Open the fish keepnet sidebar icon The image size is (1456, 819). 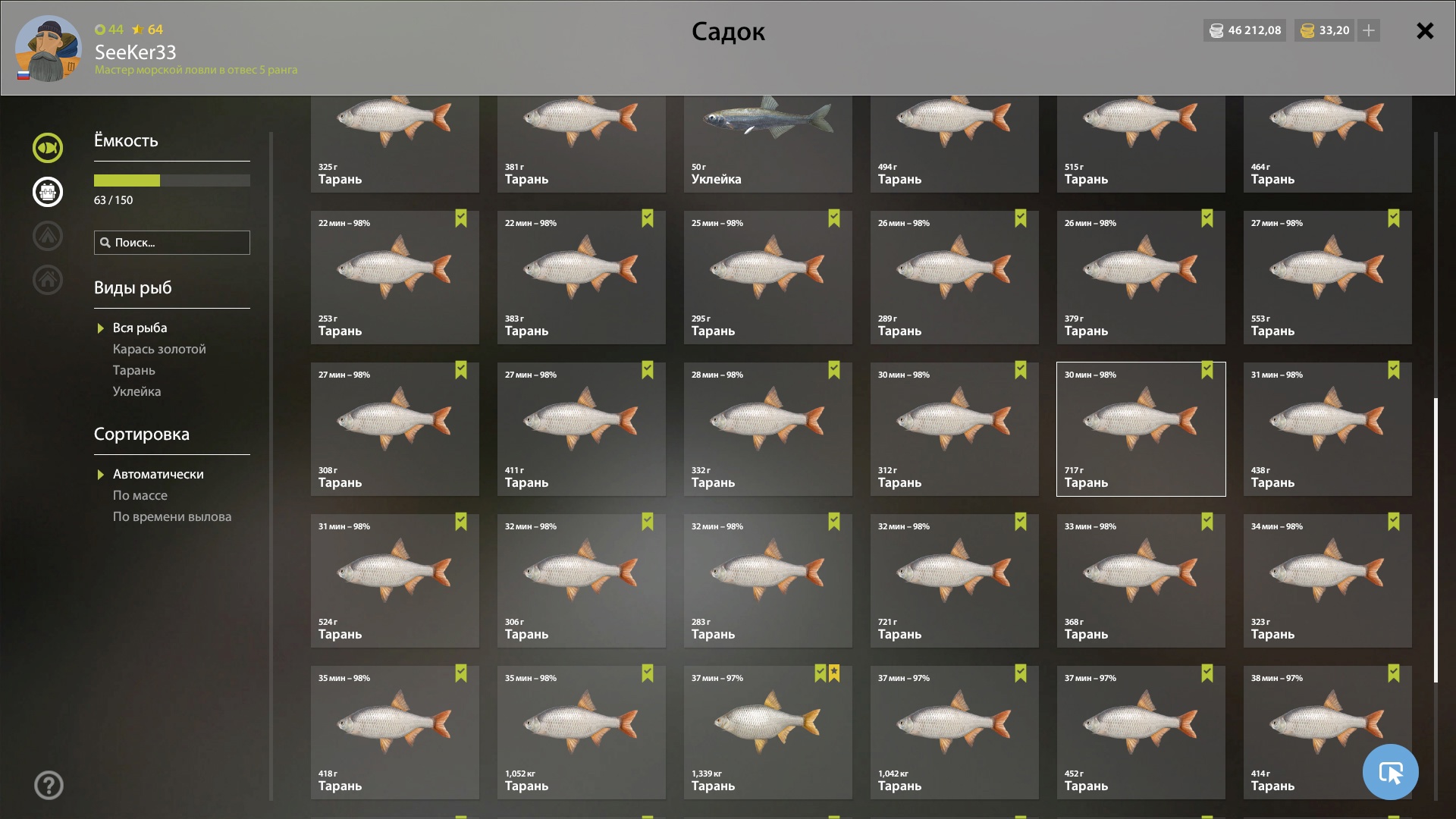click(x=48, y=148)
